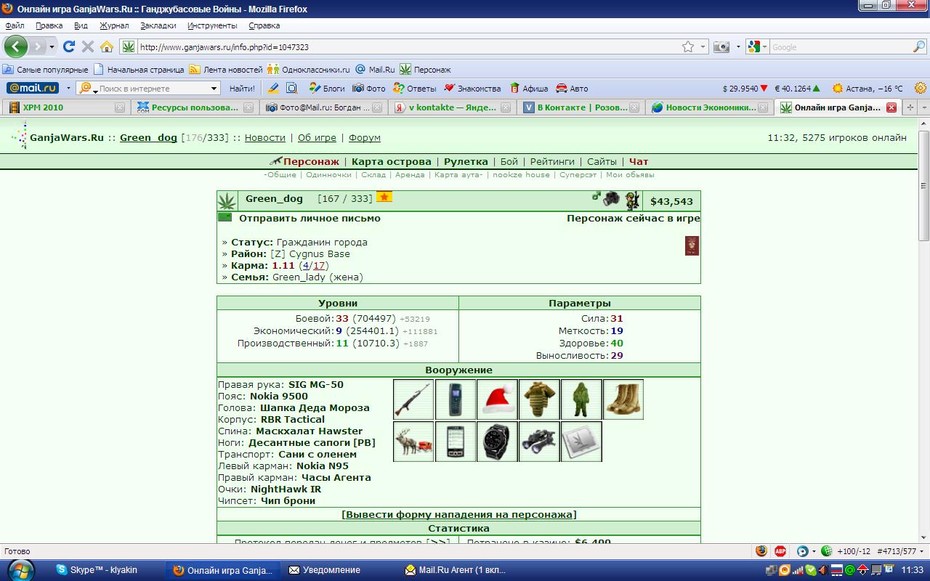Open the Green_lady family link
This screenshot has height=581, width=930.
(300, 277)
